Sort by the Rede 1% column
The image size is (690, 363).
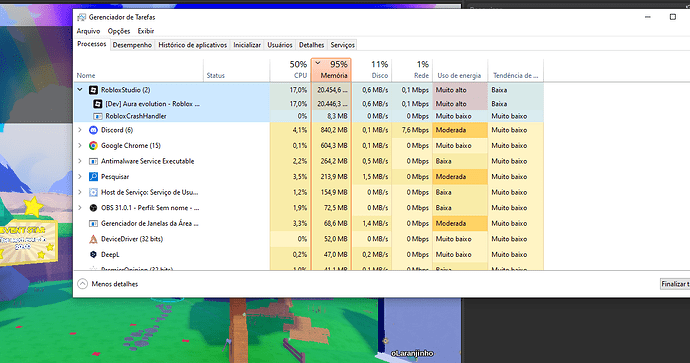(x=412, y=70)
